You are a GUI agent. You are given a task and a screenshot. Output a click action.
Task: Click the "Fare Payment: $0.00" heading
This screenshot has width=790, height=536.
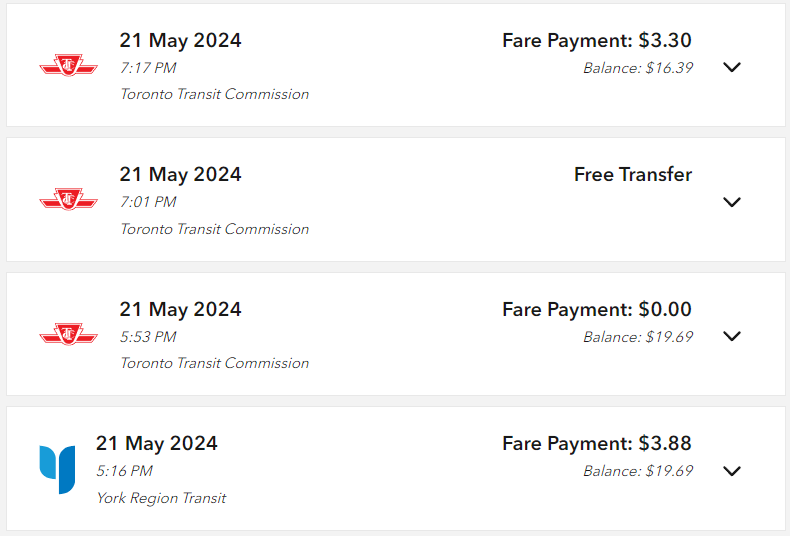596,310
